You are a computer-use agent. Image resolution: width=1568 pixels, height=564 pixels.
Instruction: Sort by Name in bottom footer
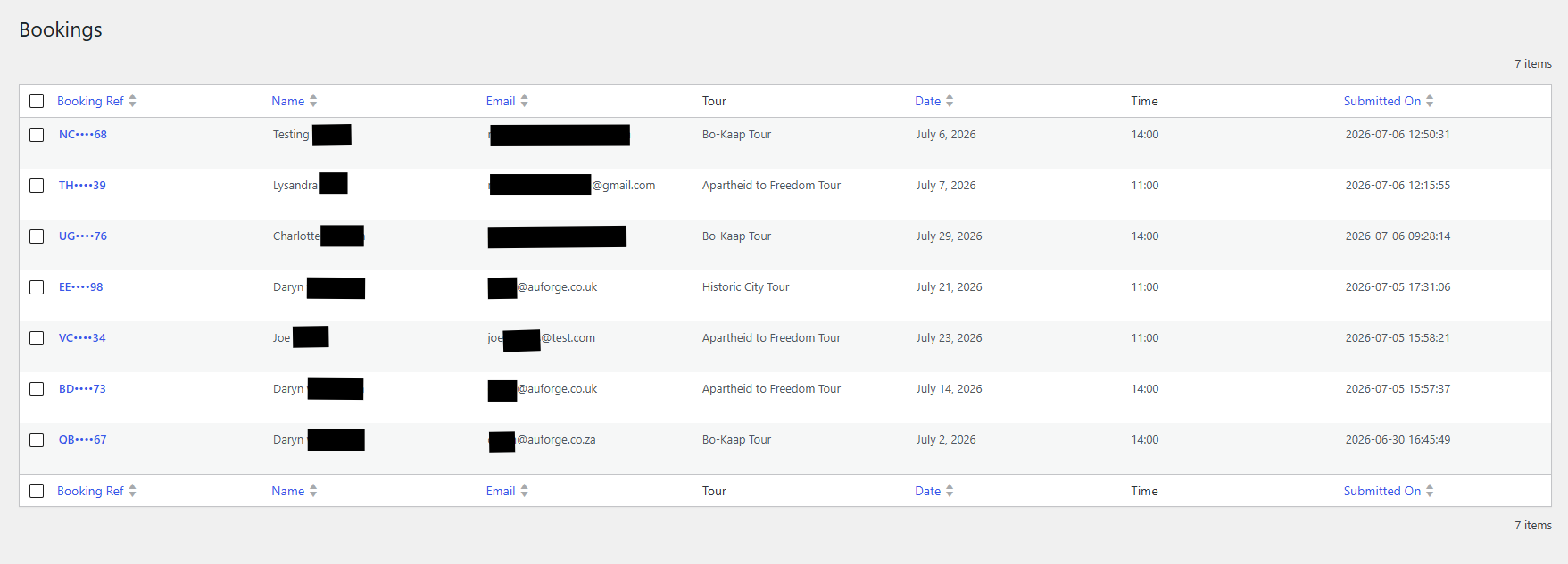[288, 491]
